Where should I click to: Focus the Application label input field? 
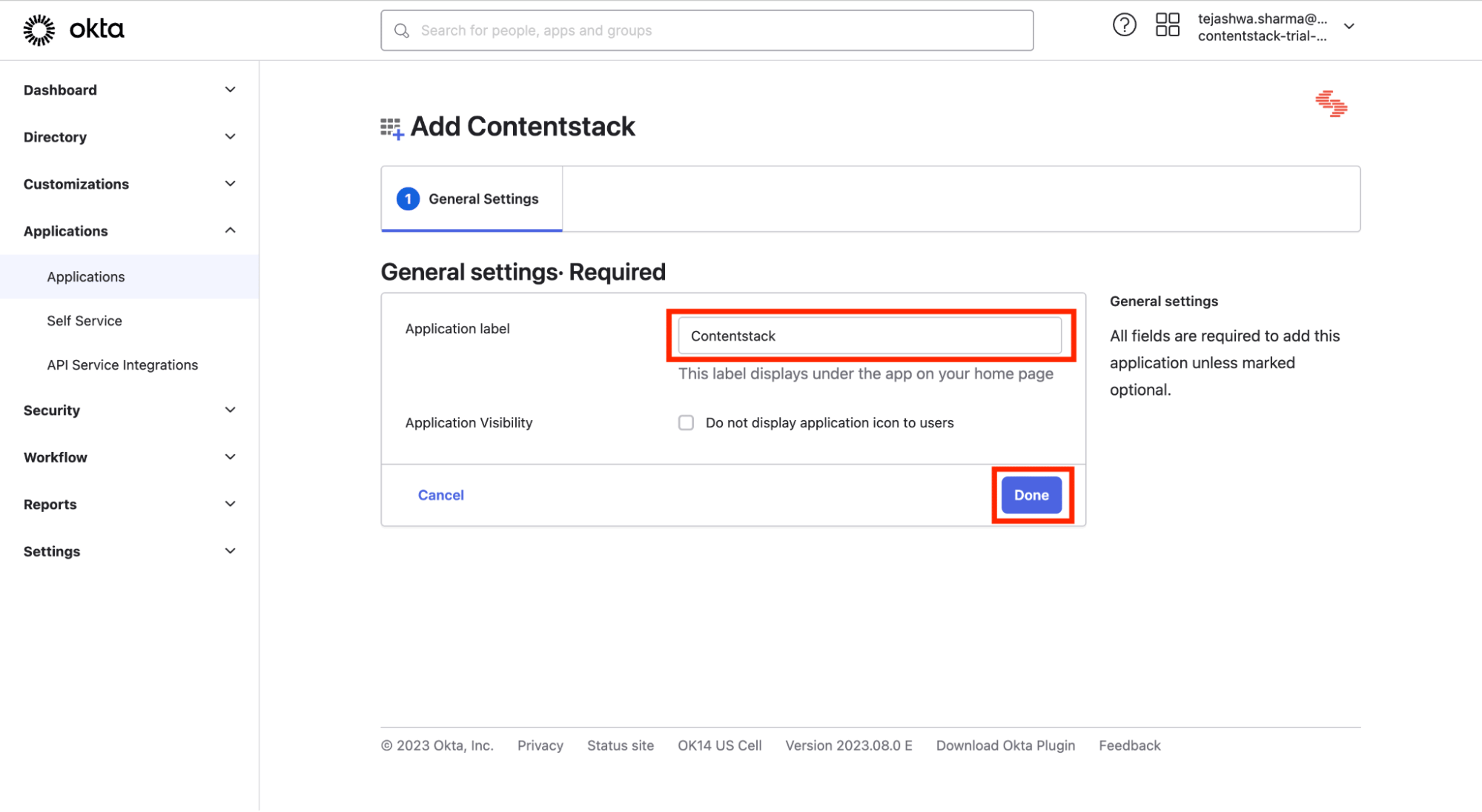point(870,336)
